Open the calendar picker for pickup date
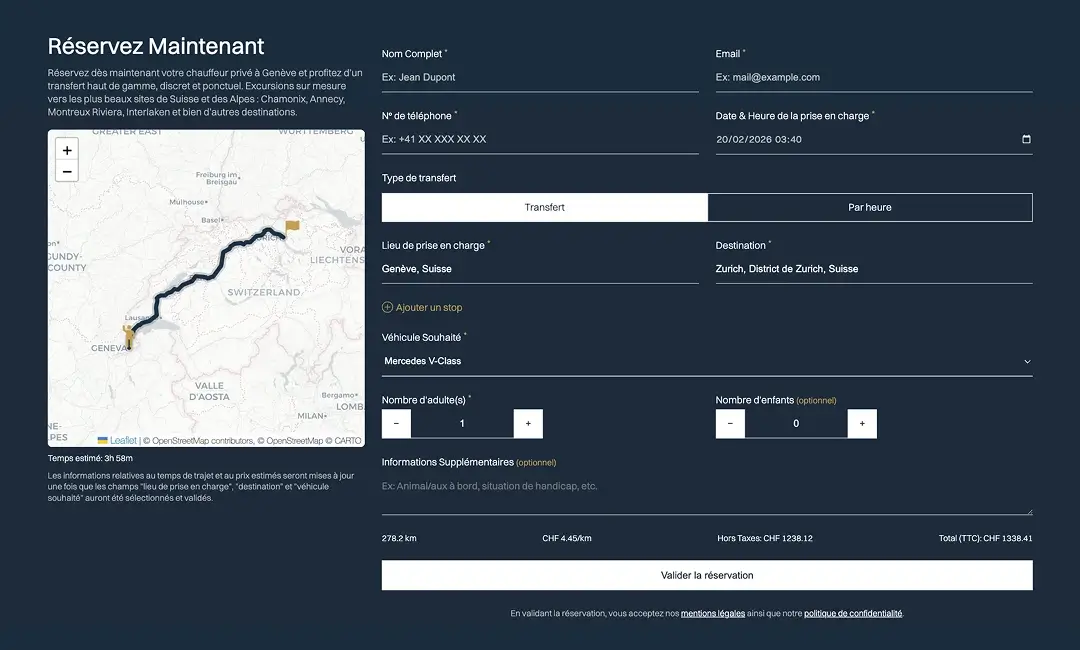This screenshot has width=1080, height=650. pos(1026,139)
